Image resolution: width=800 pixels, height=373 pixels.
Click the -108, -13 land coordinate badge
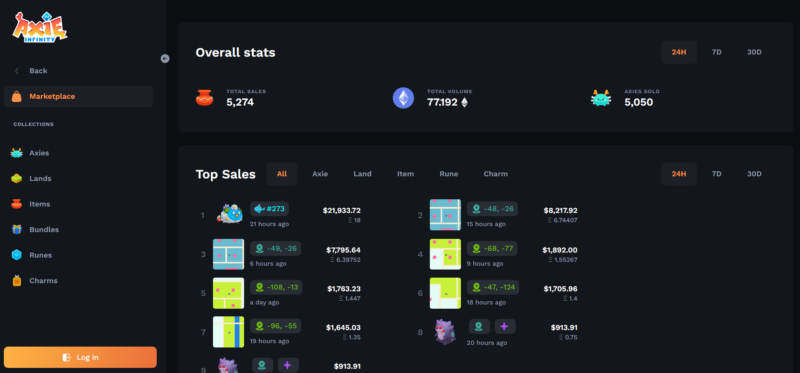(276, 287)
